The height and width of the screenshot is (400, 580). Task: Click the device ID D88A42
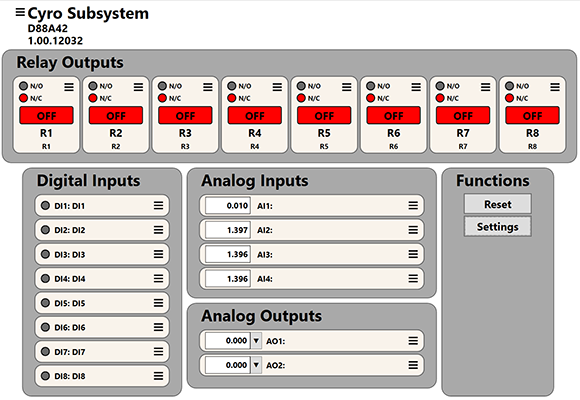[48, 28]
